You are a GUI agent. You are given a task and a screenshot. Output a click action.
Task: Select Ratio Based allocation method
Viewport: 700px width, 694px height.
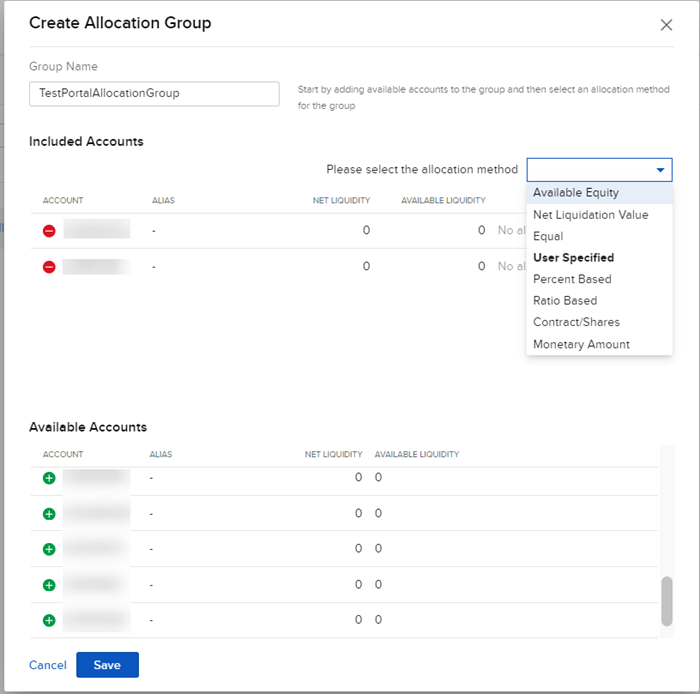pos(600,300)
